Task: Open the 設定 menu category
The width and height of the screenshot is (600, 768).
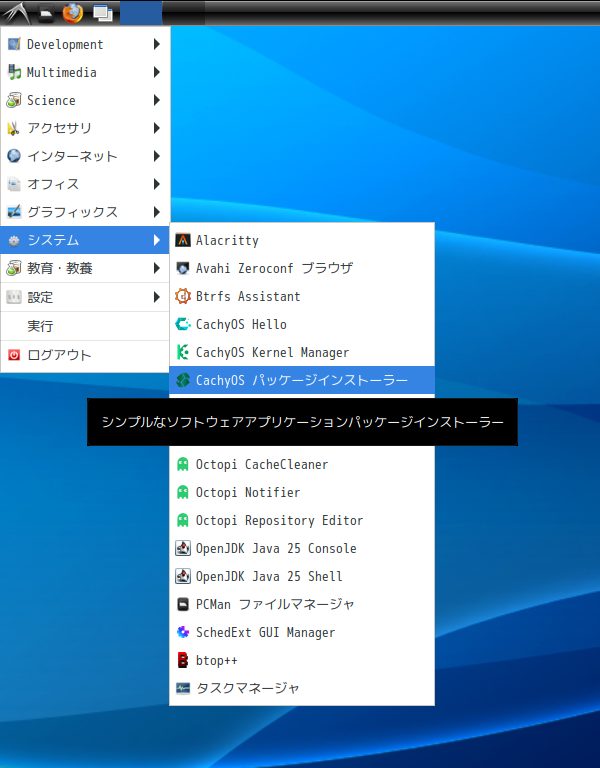Action: pyautogui.click(x=85, y=297)
